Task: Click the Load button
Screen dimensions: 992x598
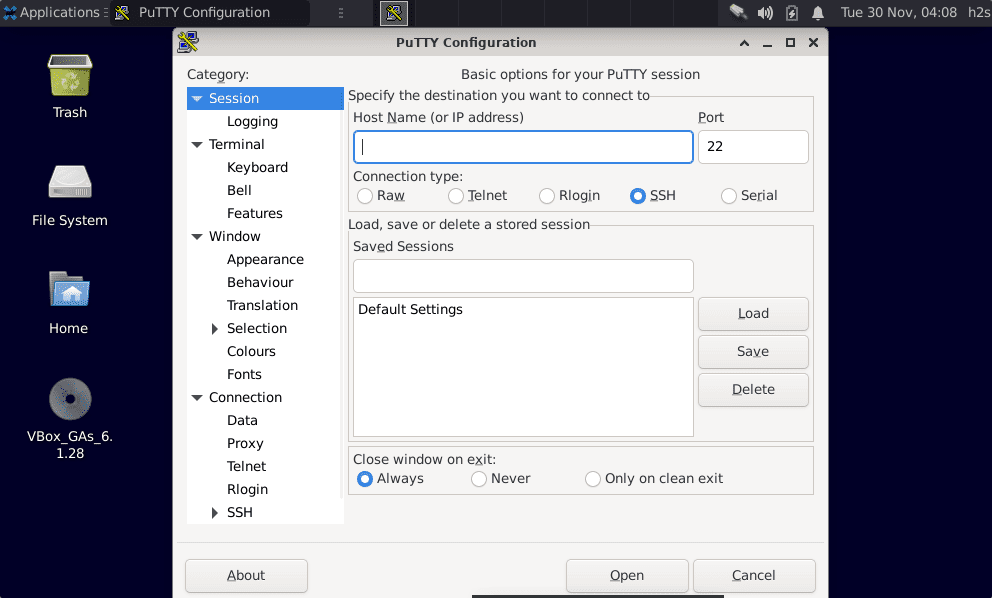Action: coord(753,313)
